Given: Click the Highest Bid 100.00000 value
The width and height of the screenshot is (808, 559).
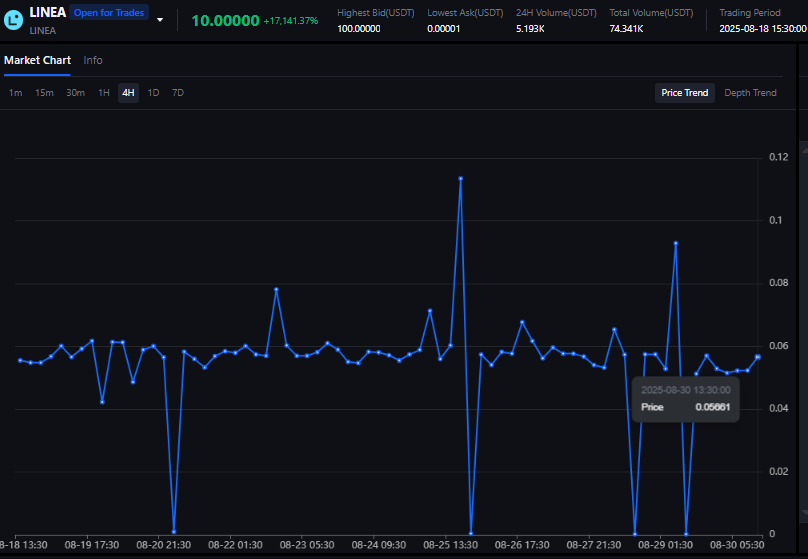Looking at the screenshot, I should (x=359, y=29).
